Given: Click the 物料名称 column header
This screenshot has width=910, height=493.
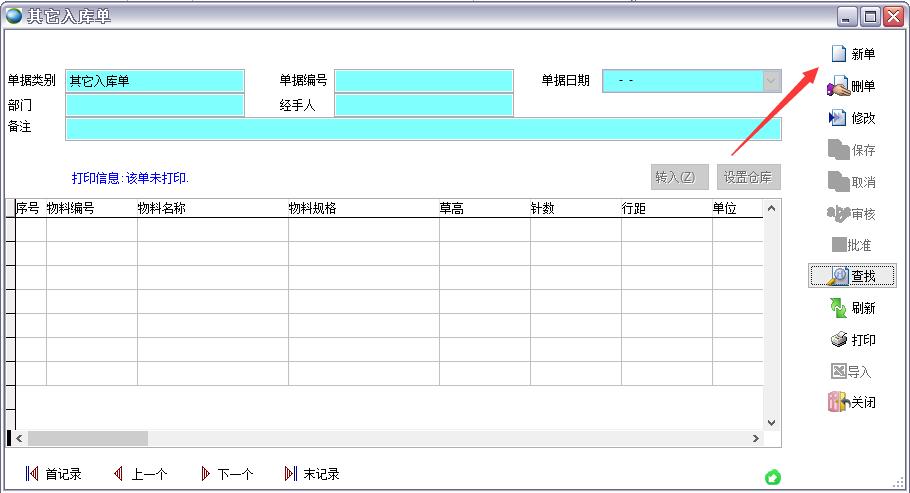Looking at the screenshot, I should click(x=162, y=208).
